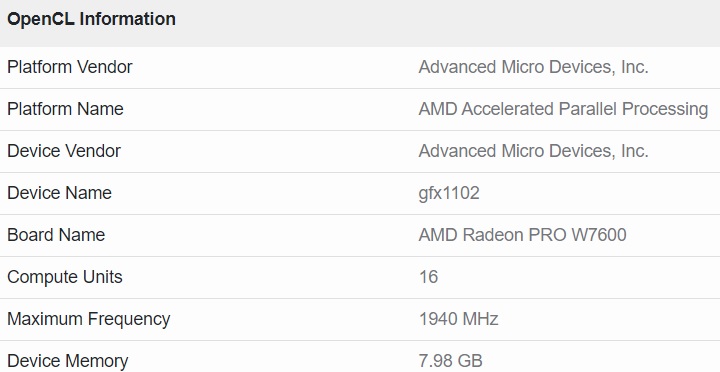Image resolution: width=720 pixels, height=372 pixels.
Task: Select the Platform Name label
Action: (65, 109)
